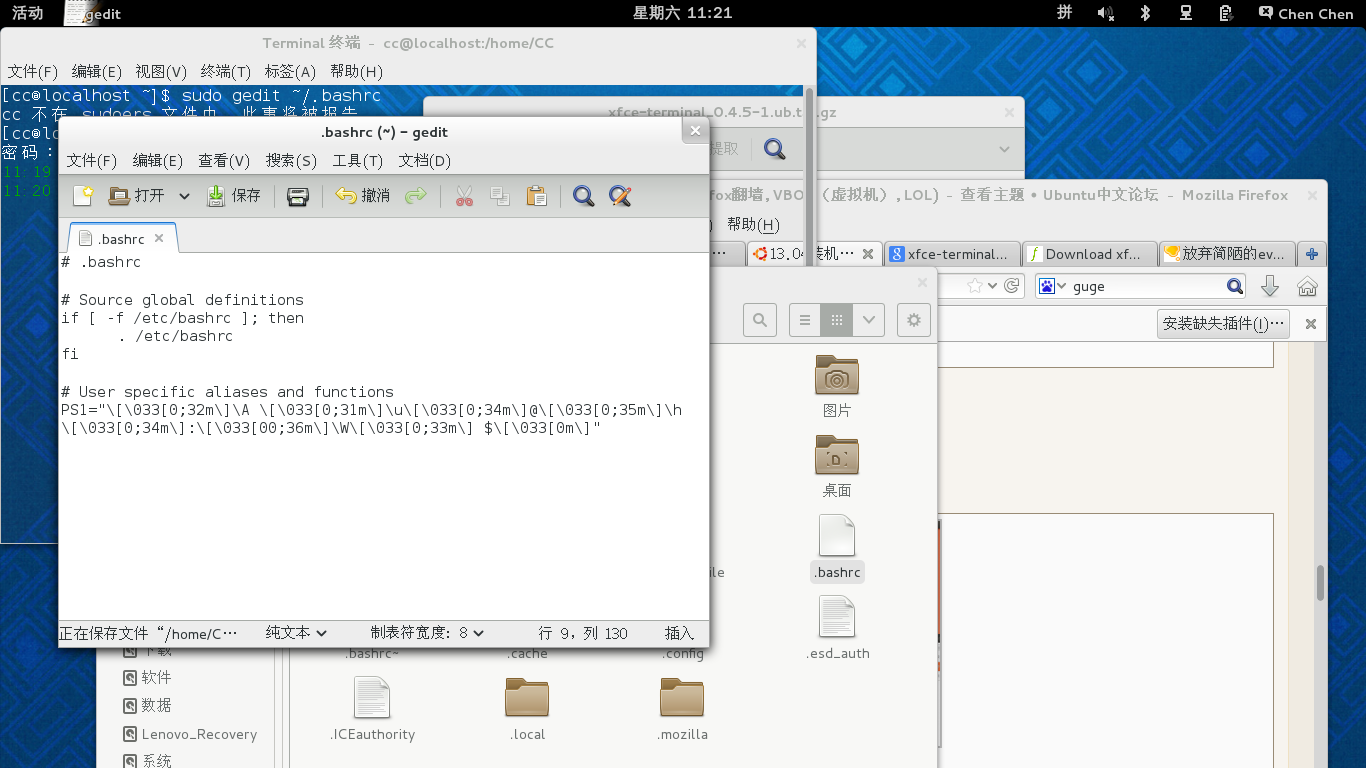This screenshot has width=1366, height=768.
Task: Click search icon in file manager toolbar
Action: [x=760, y=320]
